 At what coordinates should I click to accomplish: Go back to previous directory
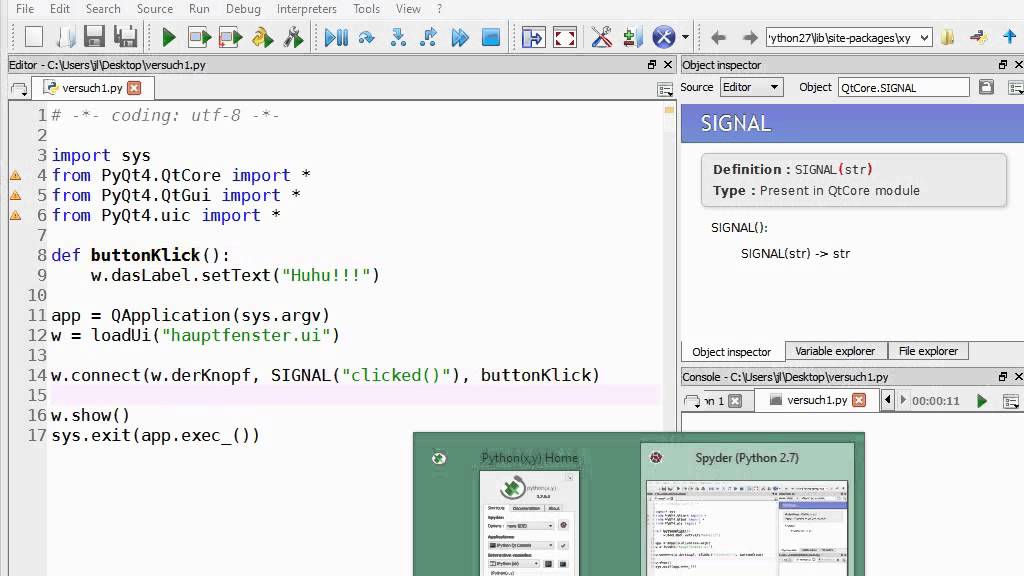[718, 38]
